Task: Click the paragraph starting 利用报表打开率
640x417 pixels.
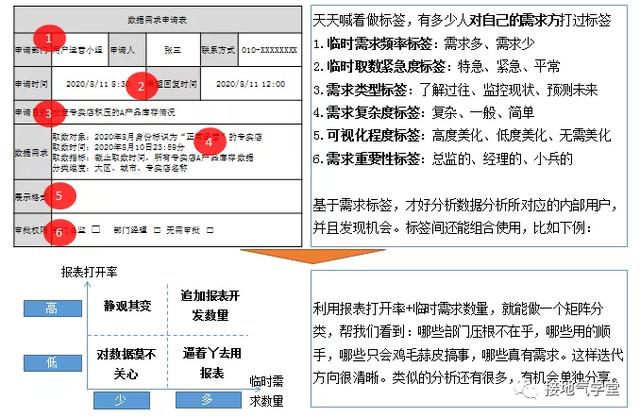Action: (x=468, y=343)
